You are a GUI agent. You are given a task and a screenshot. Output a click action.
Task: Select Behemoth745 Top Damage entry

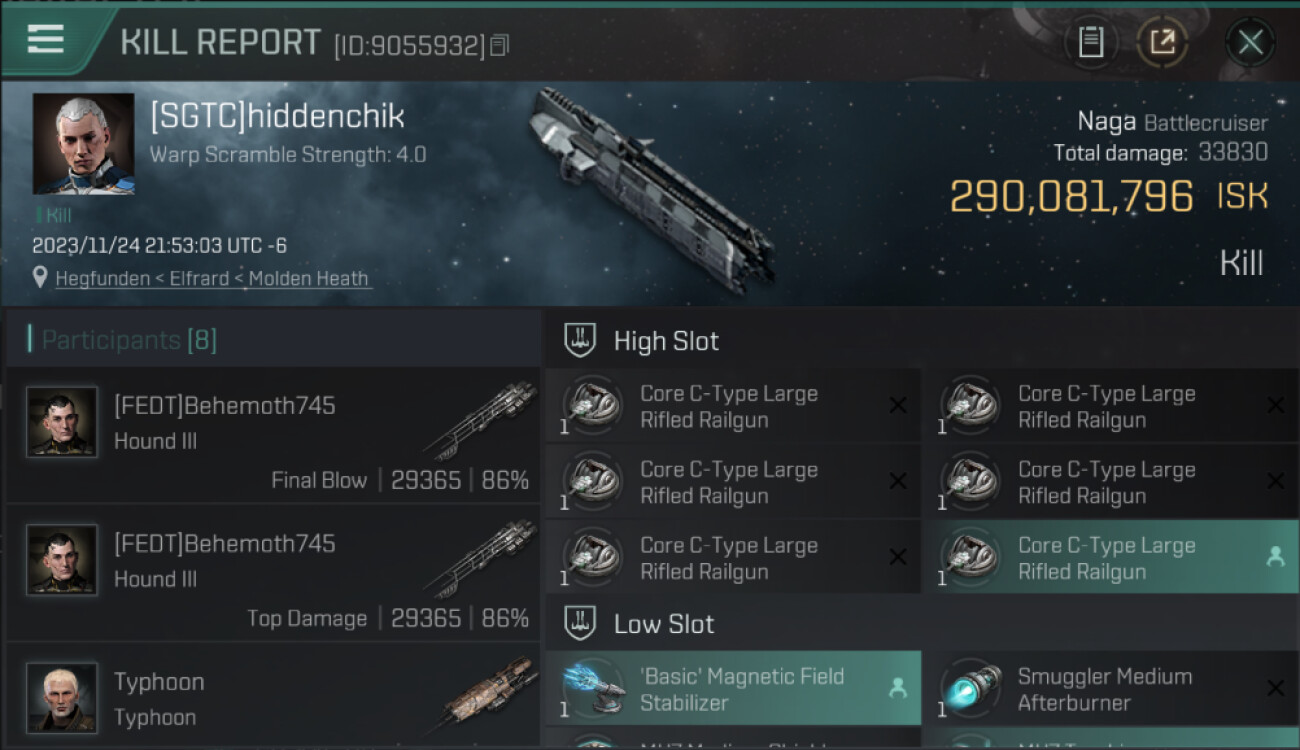pos(273,573)
